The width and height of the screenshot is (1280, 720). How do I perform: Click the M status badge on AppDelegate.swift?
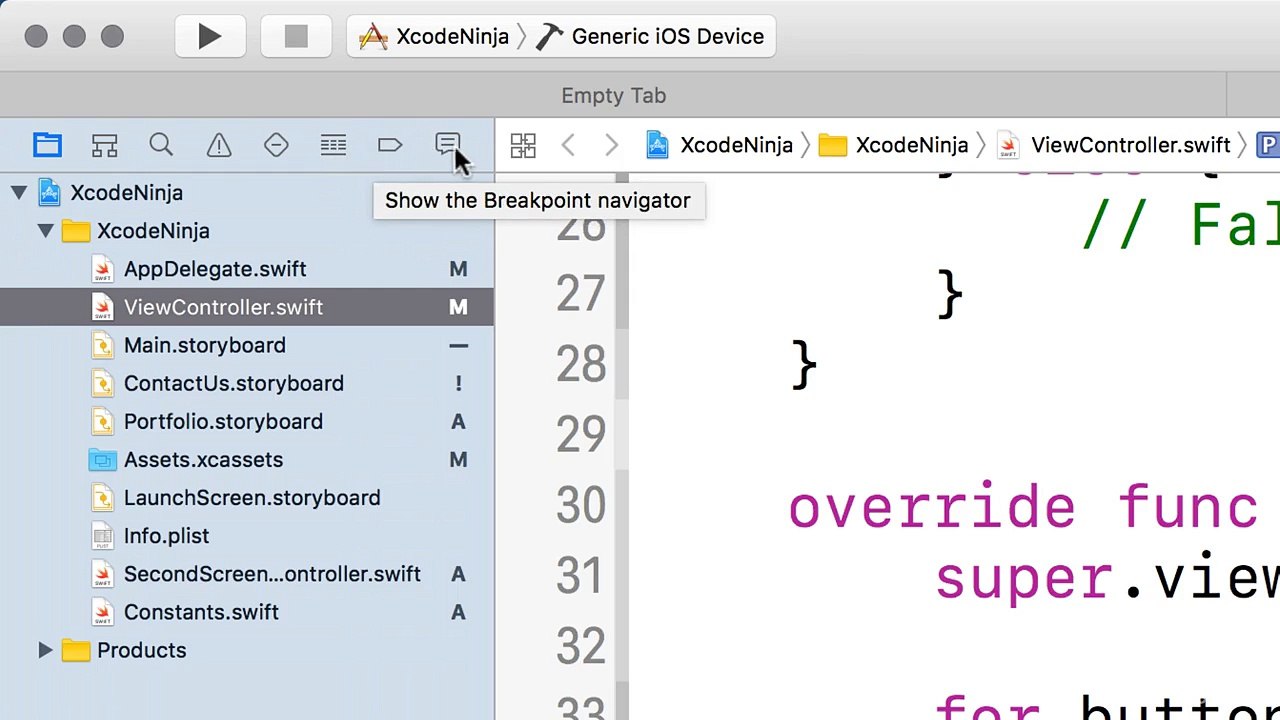(458, 269)
